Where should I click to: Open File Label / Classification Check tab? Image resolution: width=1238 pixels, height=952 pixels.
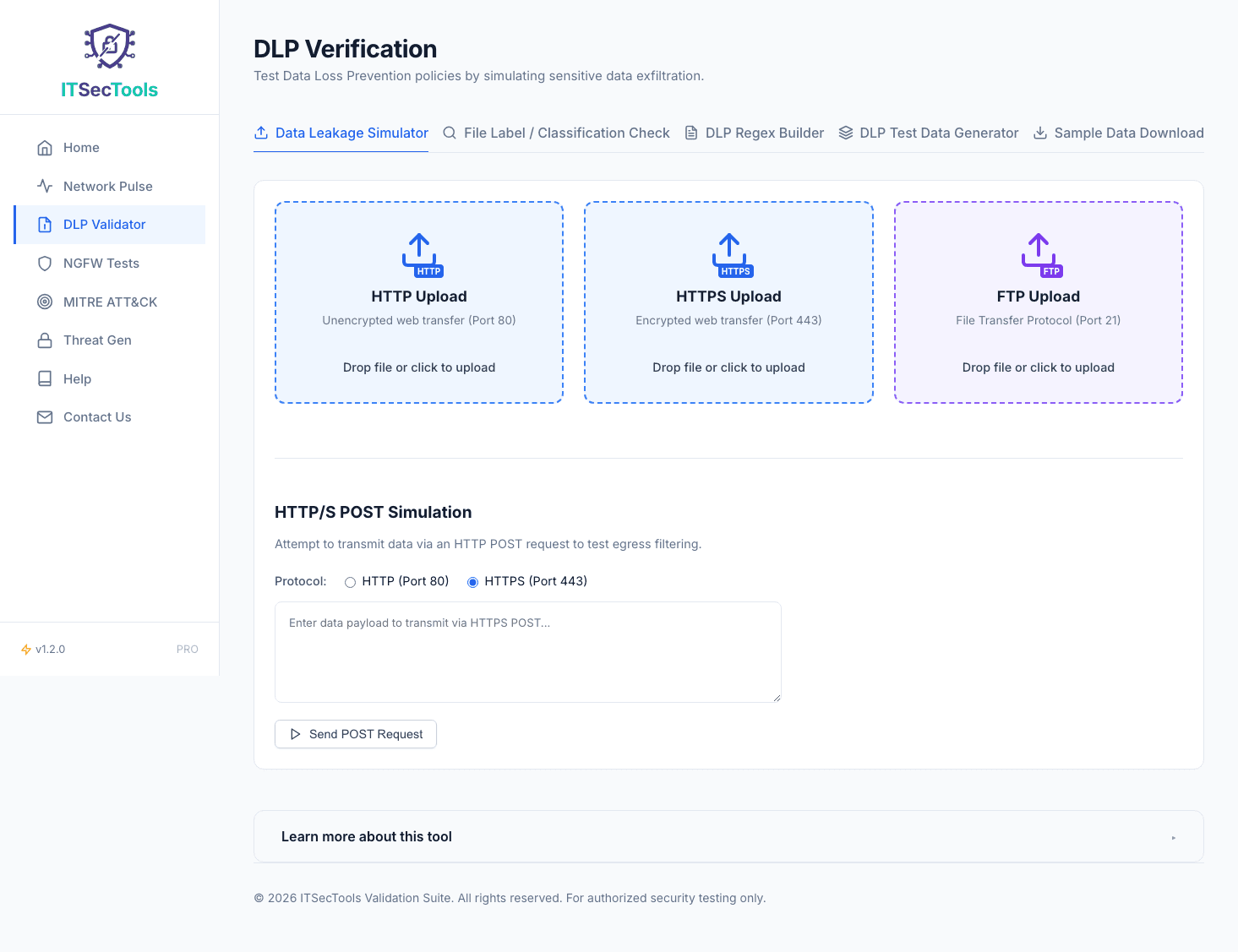pyautogui.click(x=556, y=133)
